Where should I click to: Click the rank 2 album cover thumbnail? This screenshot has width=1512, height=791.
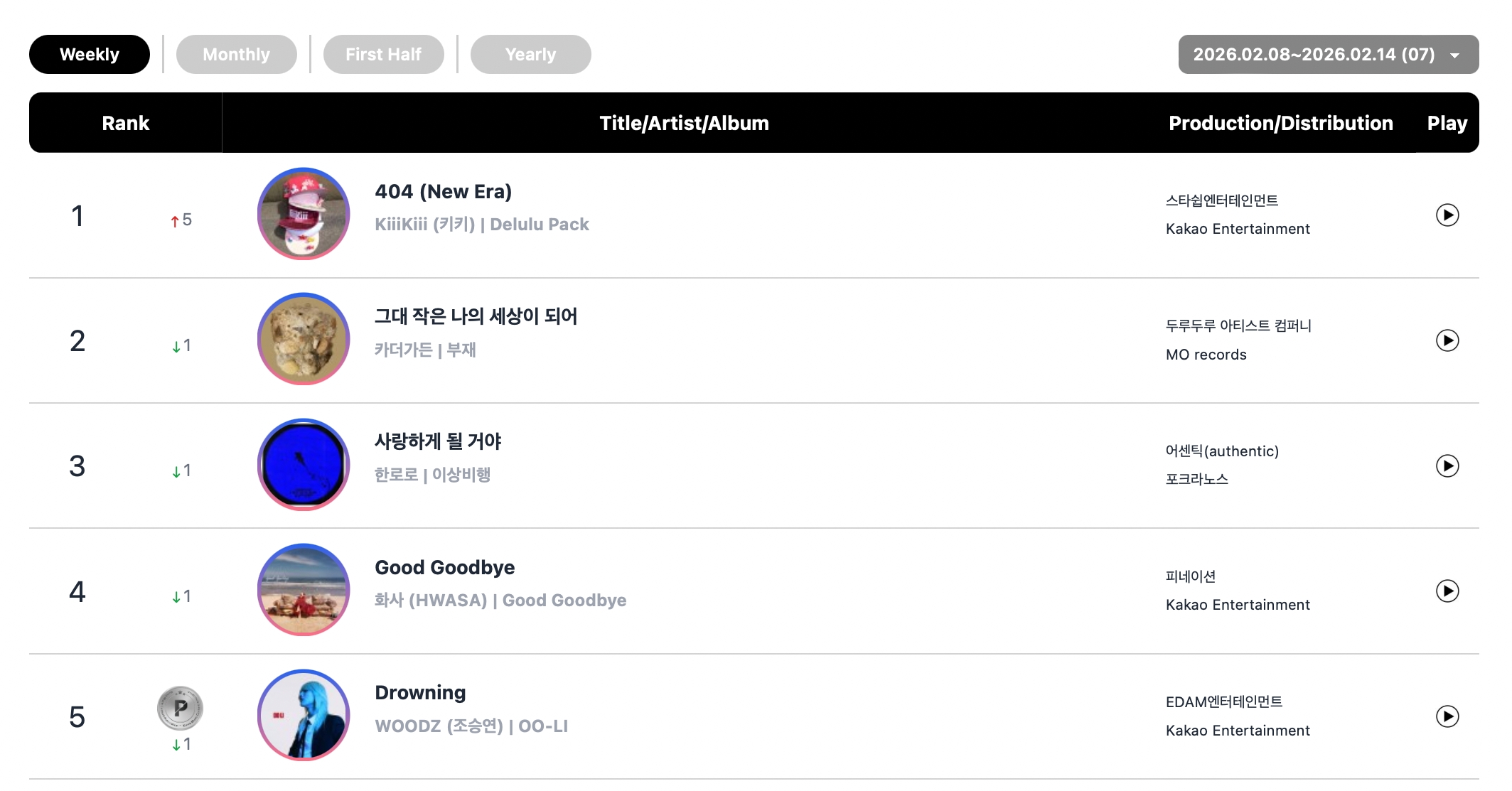tap(304, 339)
